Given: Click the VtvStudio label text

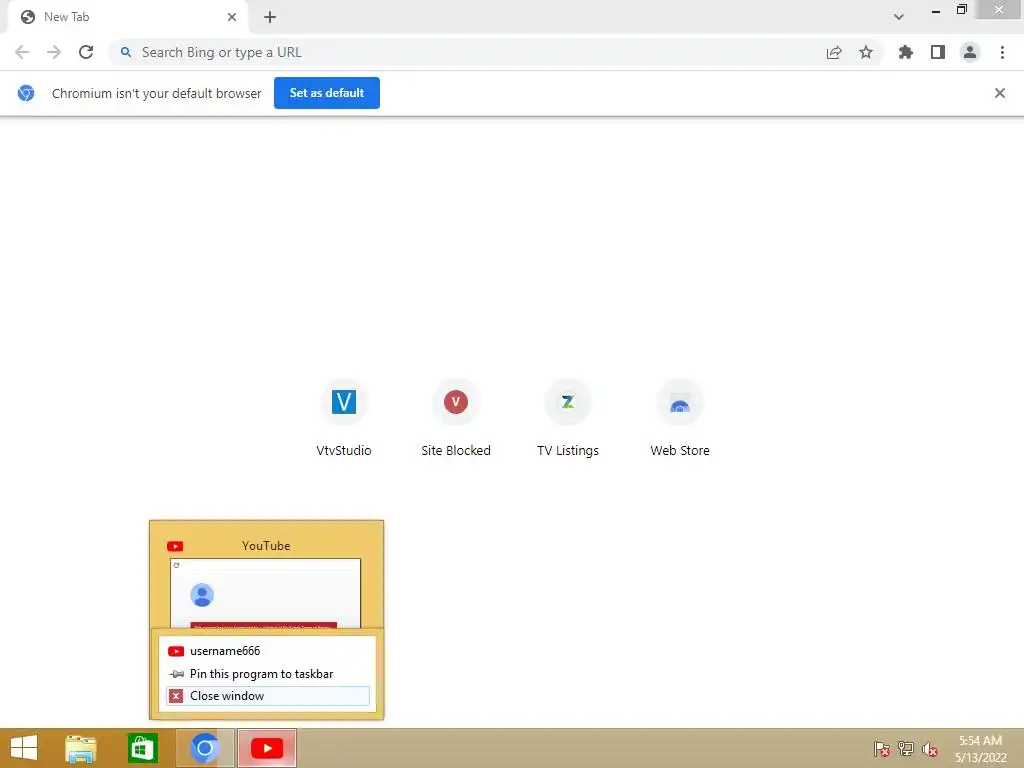Looking at the screenshot, I should pos(344,451).
